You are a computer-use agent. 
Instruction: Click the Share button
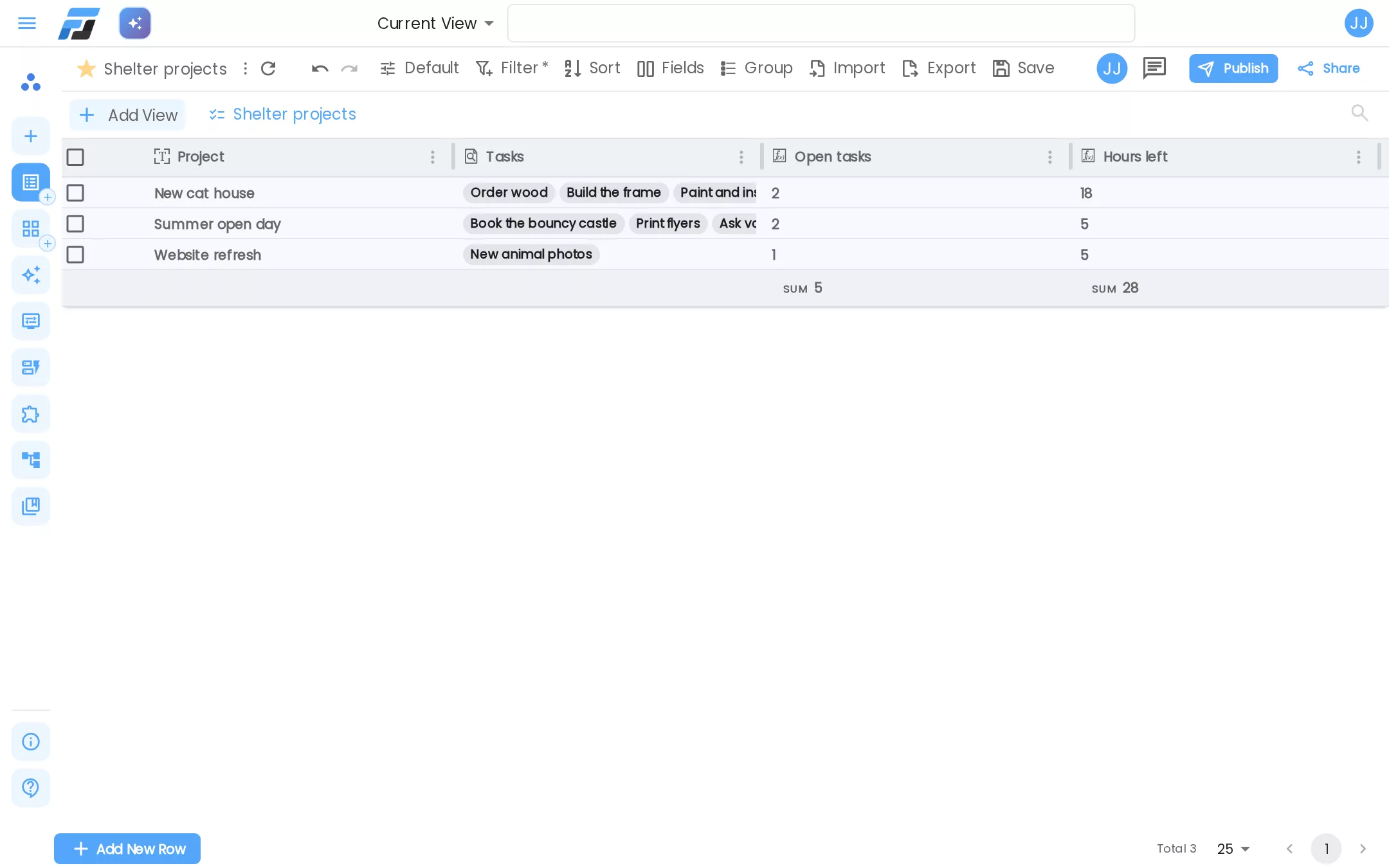pyautogui.click(x=1329, y=68)
